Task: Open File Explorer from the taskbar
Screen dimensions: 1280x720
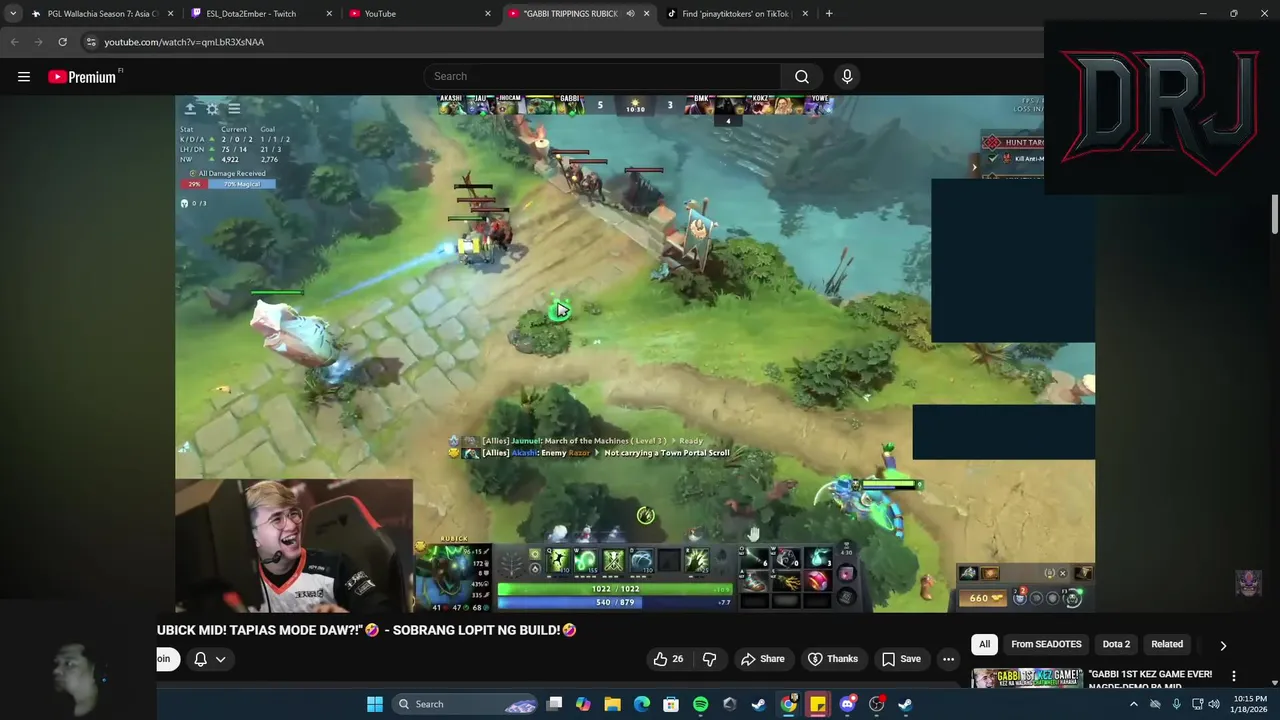Action: 612,704
